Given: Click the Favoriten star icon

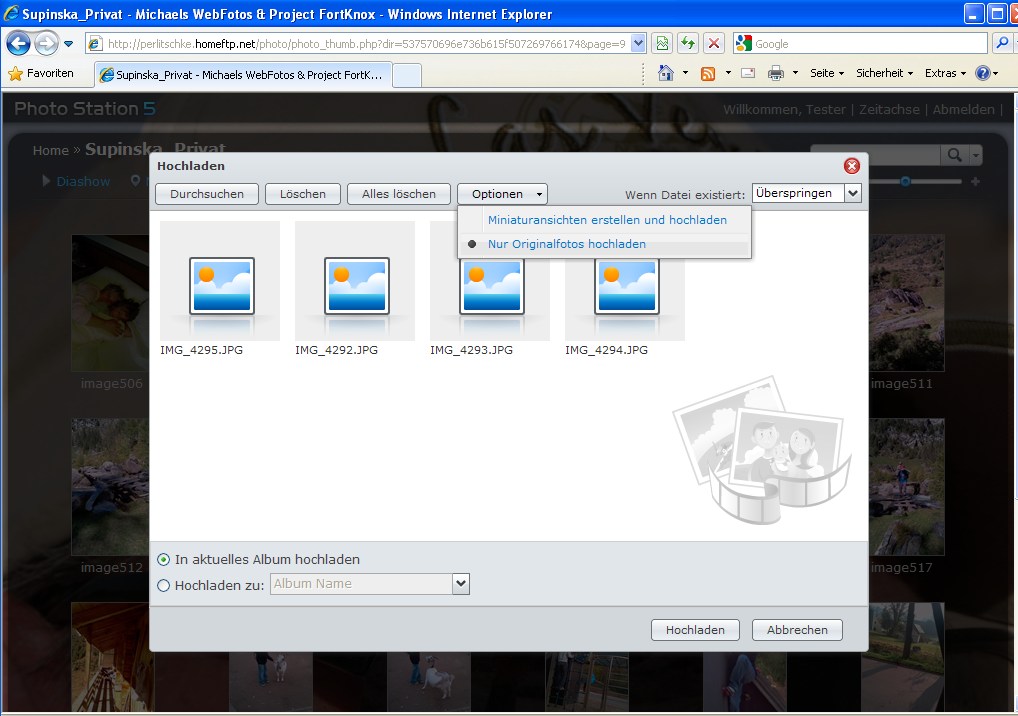Looking at the screenshot, I should click(x=15, y=74).
